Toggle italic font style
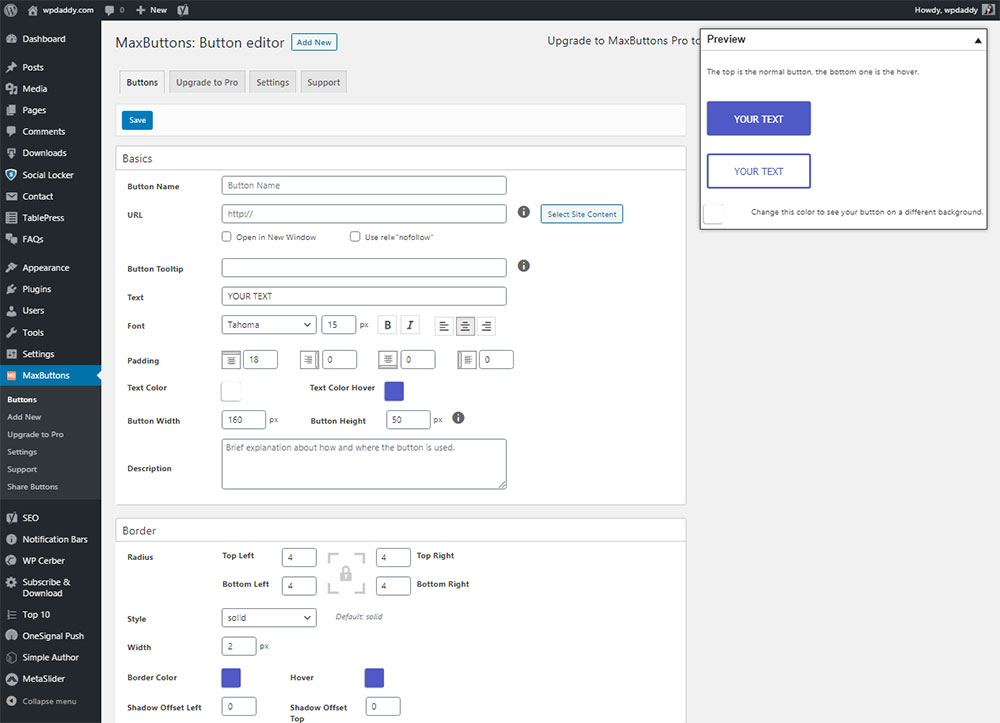Image resolution: width=1000 pixels, height=723 pixels. click(410, 325)
